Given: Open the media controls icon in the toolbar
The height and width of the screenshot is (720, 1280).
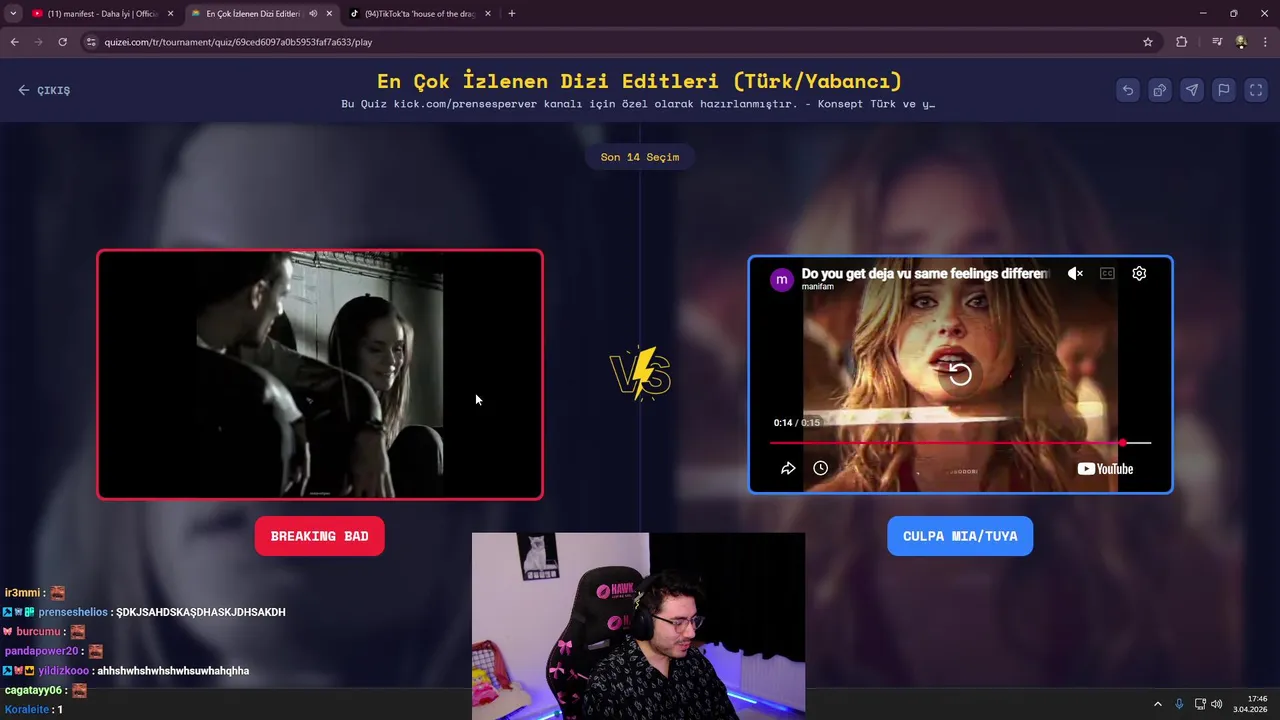Looking at the screenshot, I should [x=1217, y=42].
